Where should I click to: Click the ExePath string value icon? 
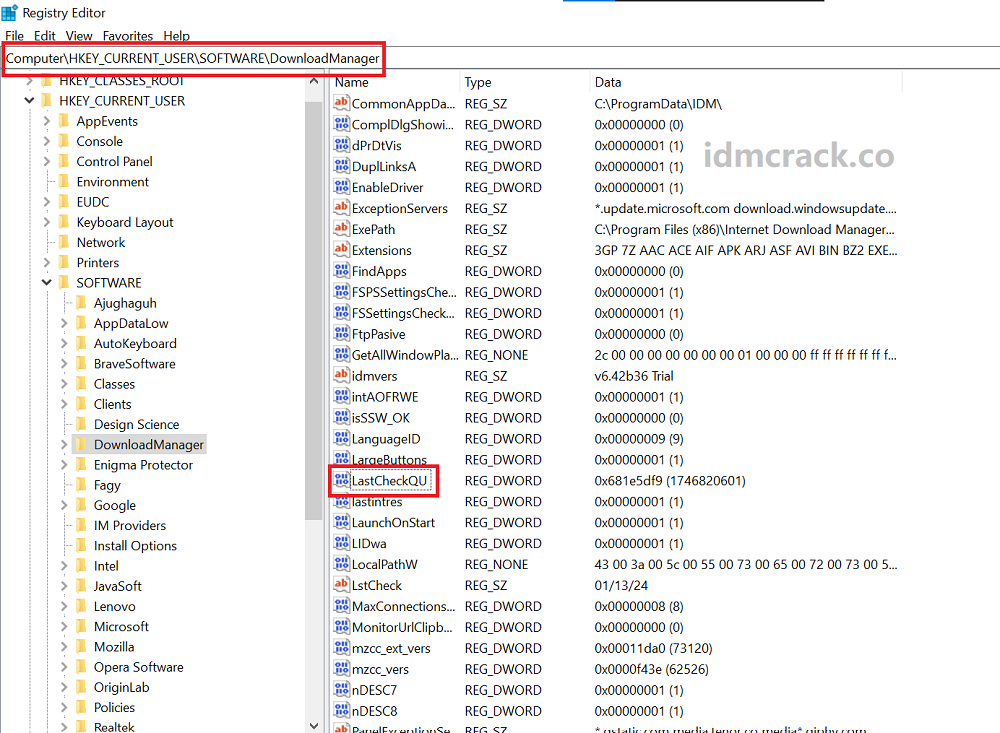coord(341,228)
